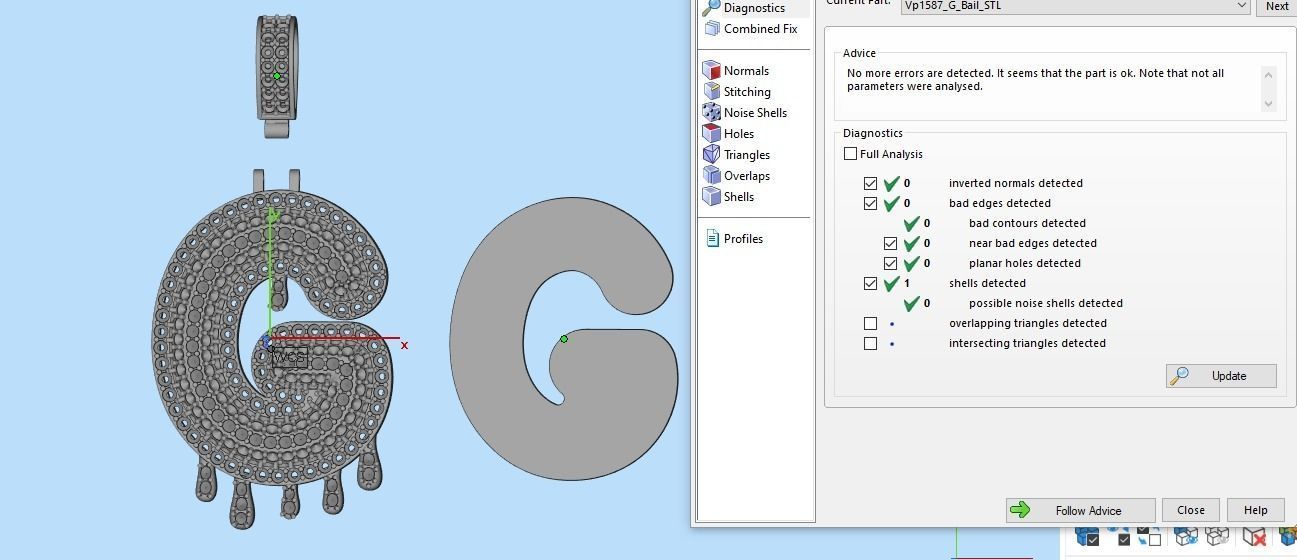The height and width of the screenshot is (560, 1297).
Task: Click 'possible noise shells detected' text
Action: (1045, 303)
